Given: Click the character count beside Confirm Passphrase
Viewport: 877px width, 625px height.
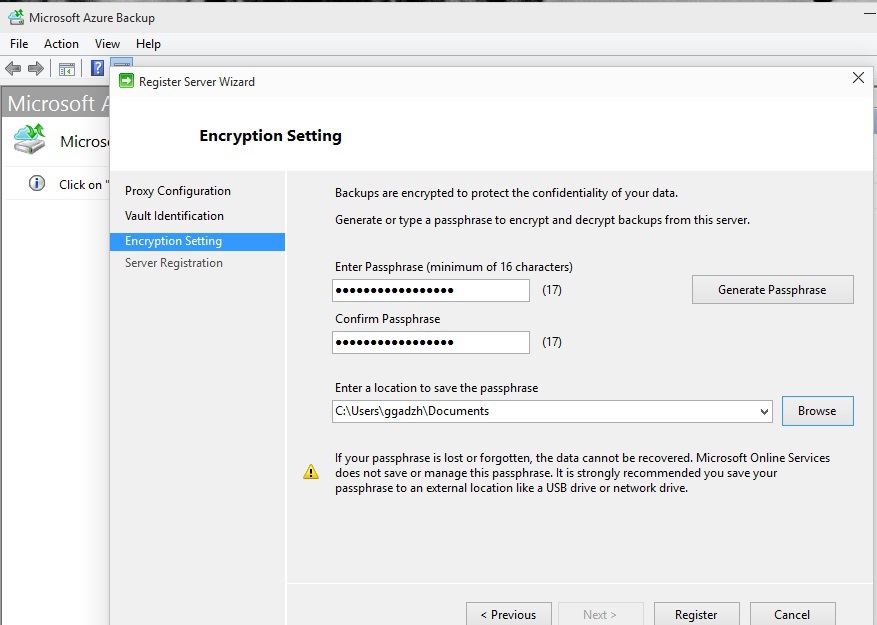Looking at the screenshot, I should (551, 342).
